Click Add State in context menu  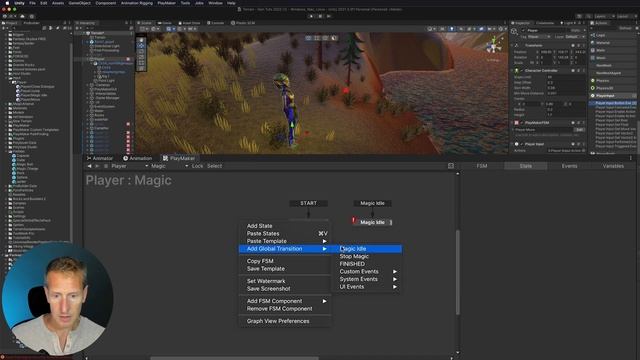[284, 226]
